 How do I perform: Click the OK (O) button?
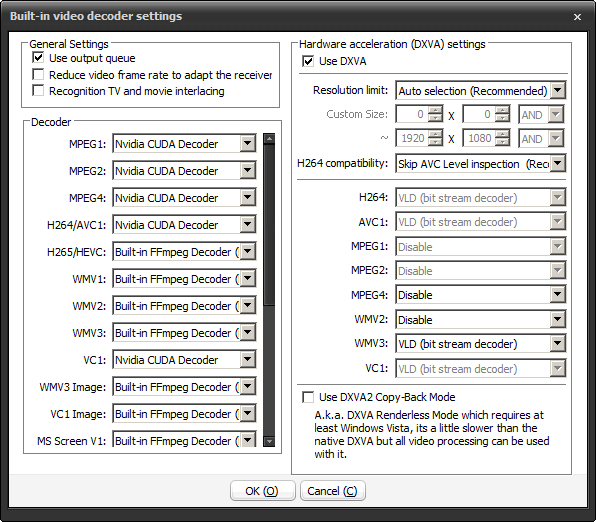[262, 491]
